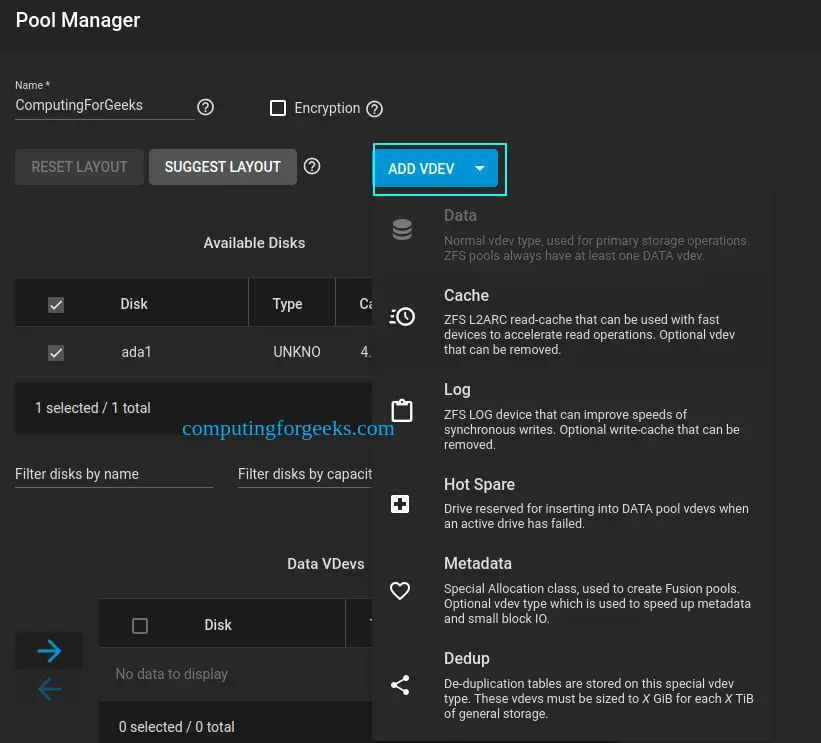The height and width of the screenshot is (743, 821).
Task: Click the Available Disks heading
Action: pyautogui.click(x=254, y=243)
